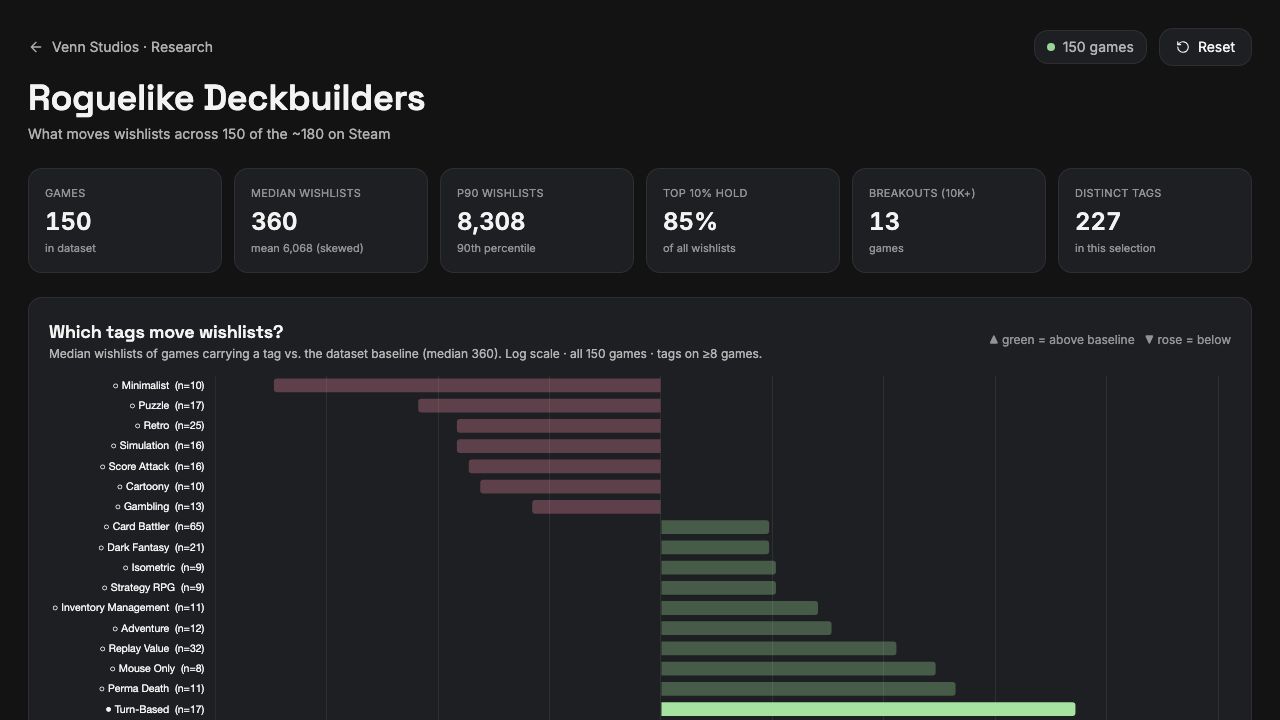Viewport: 1280px width, 720px height.
Task: Click the reset circular arrow icon
Action: point(1182,47)
